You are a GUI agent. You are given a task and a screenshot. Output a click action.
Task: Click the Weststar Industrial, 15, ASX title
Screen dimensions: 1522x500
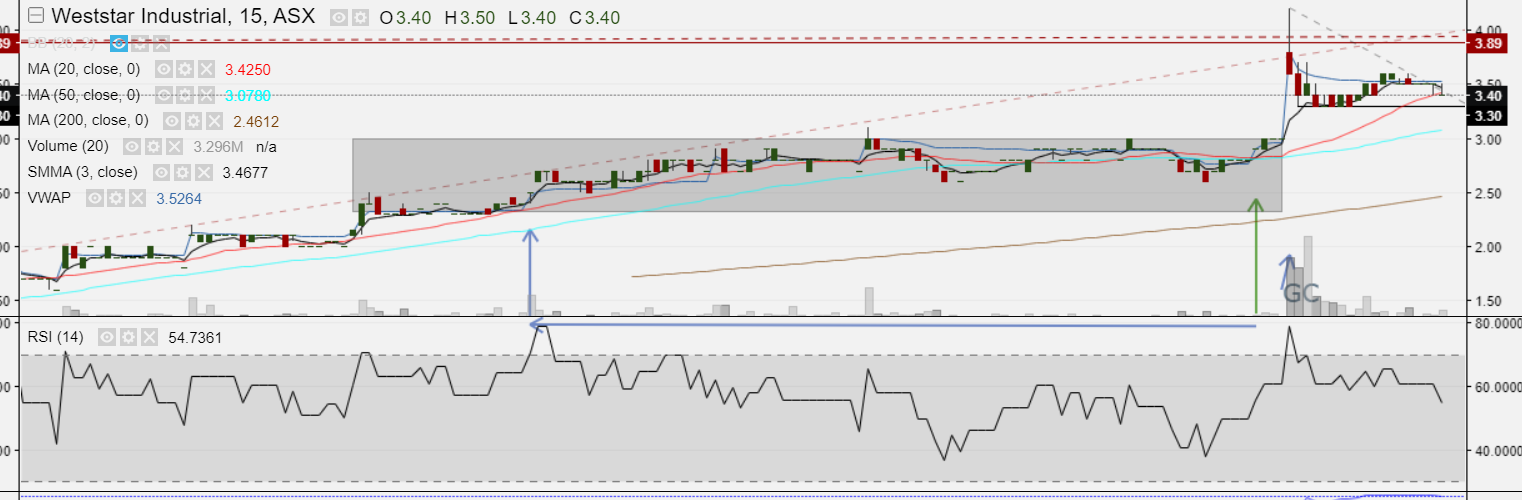click(183, 16)
